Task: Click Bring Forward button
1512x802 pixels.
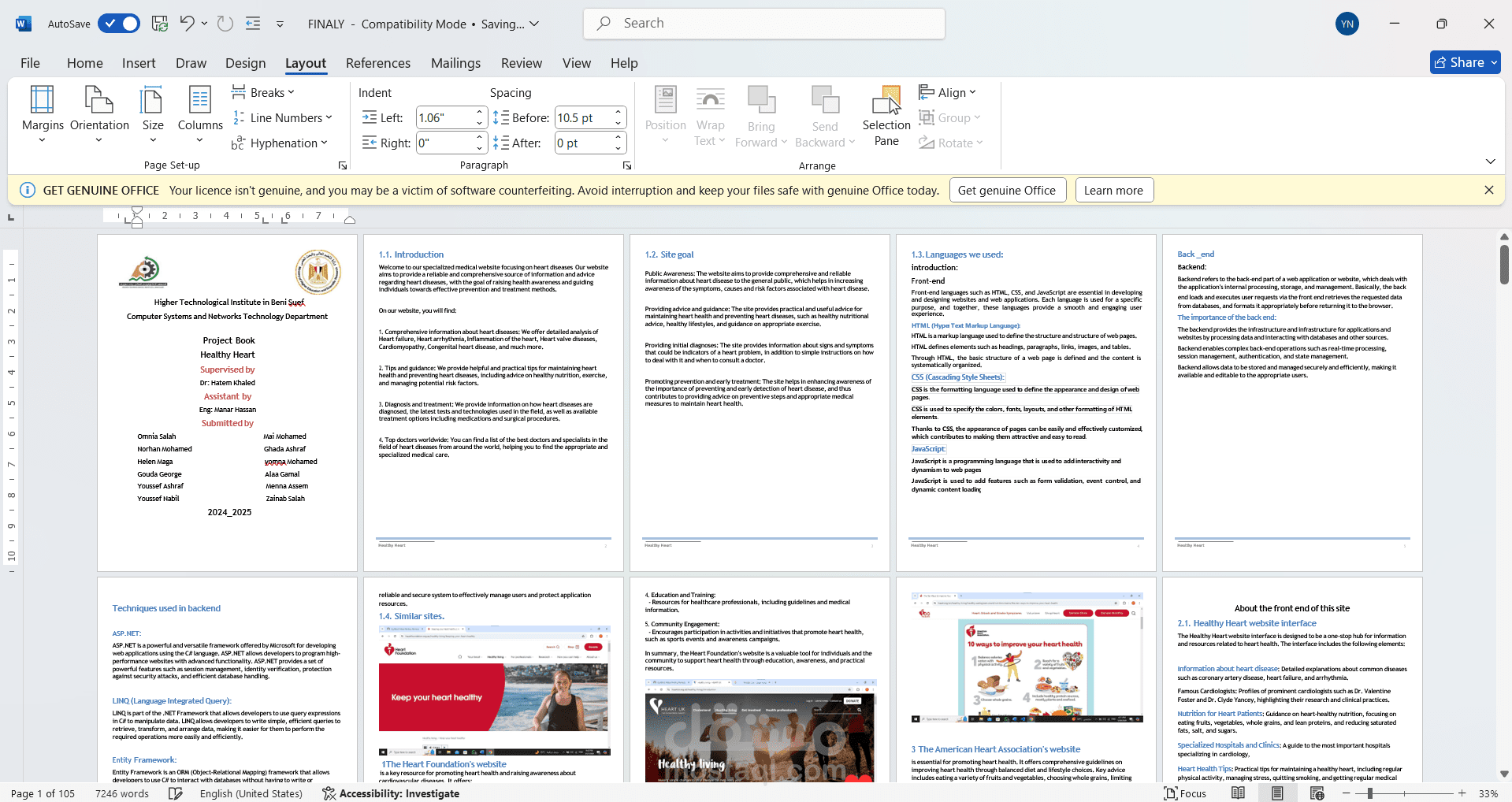Action: pyautogui.click(x=761, y=115)
